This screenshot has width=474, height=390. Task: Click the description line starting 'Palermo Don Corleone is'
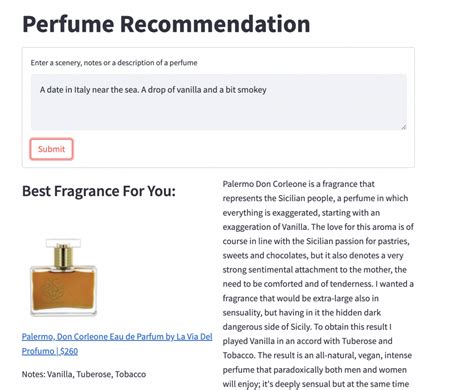point(299,184)
